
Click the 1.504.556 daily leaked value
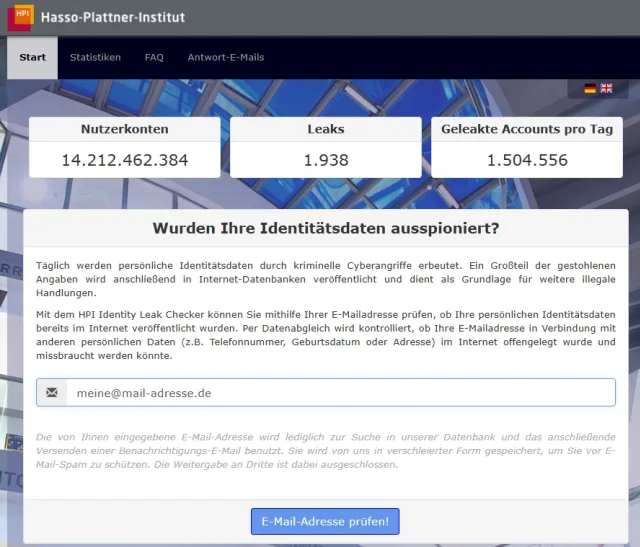point(527,160)
